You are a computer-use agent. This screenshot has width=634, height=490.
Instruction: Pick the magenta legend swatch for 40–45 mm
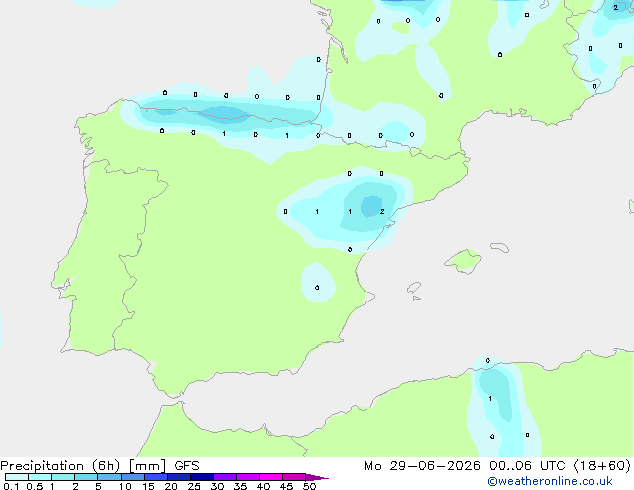coord(271,477)
